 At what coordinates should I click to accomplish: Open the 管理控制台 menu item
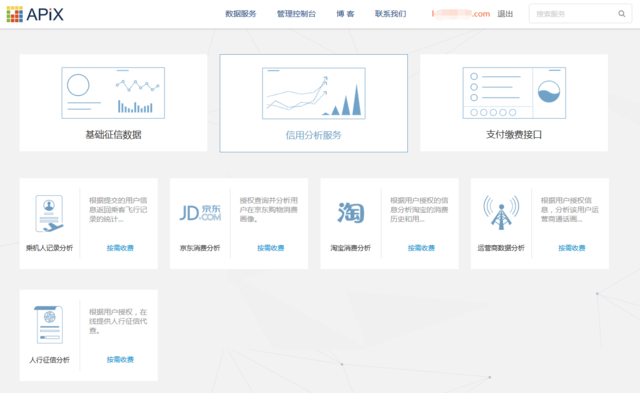[296, 14]
